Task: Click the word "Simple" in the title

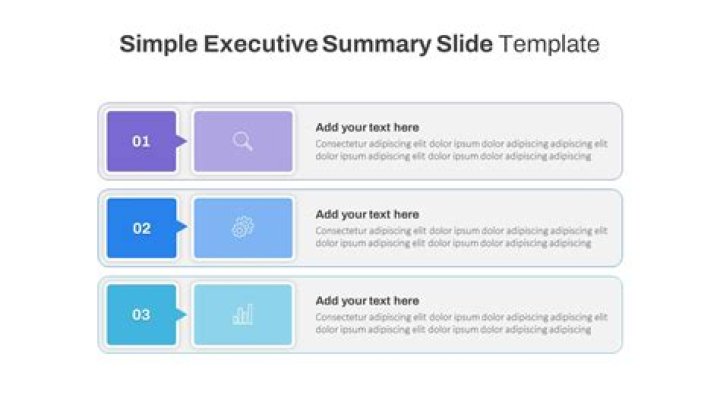Action: click(157, 45)
